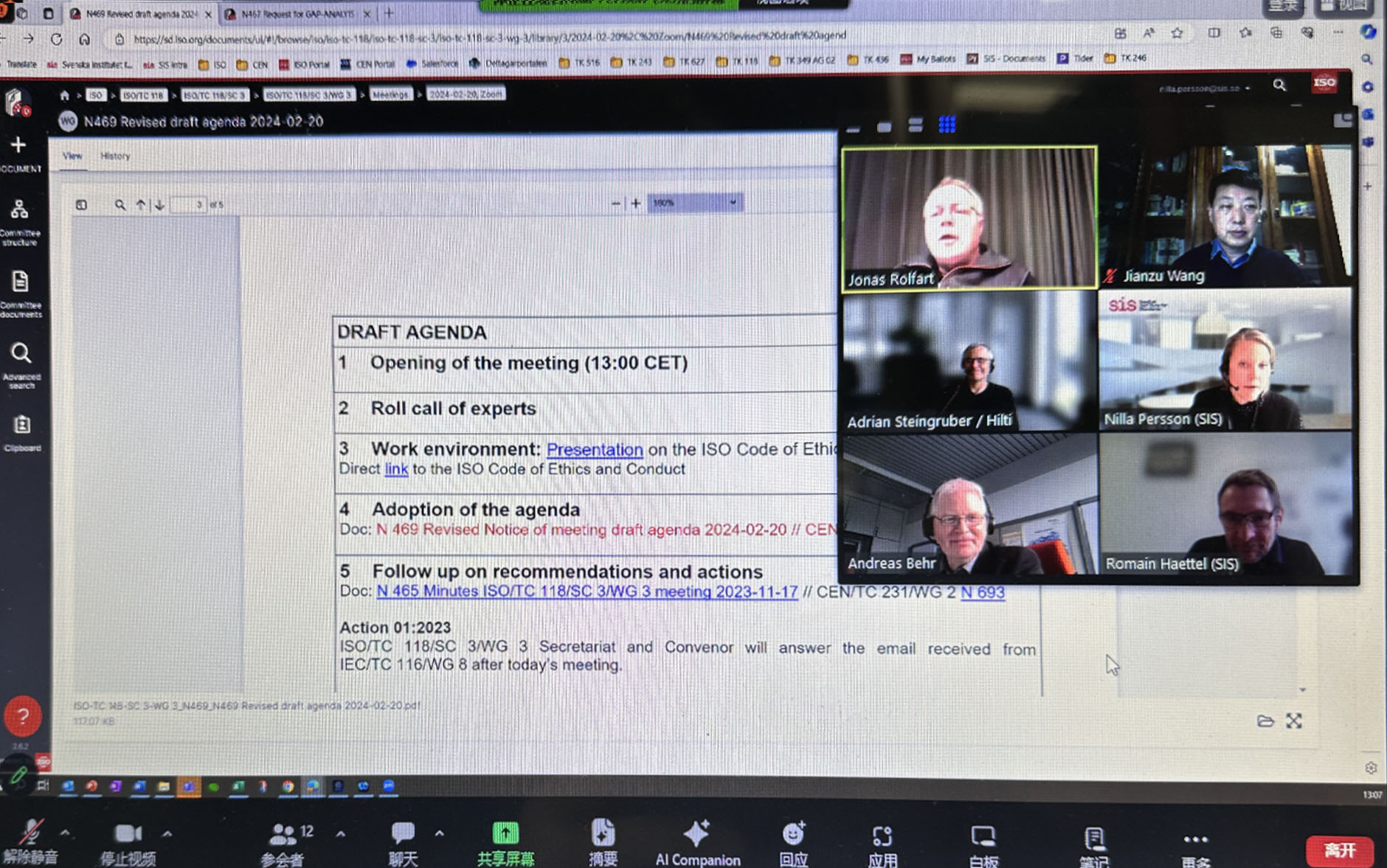1387x868 pixels.
Task: Open Committee structure in sidebar
Action: 20,220
